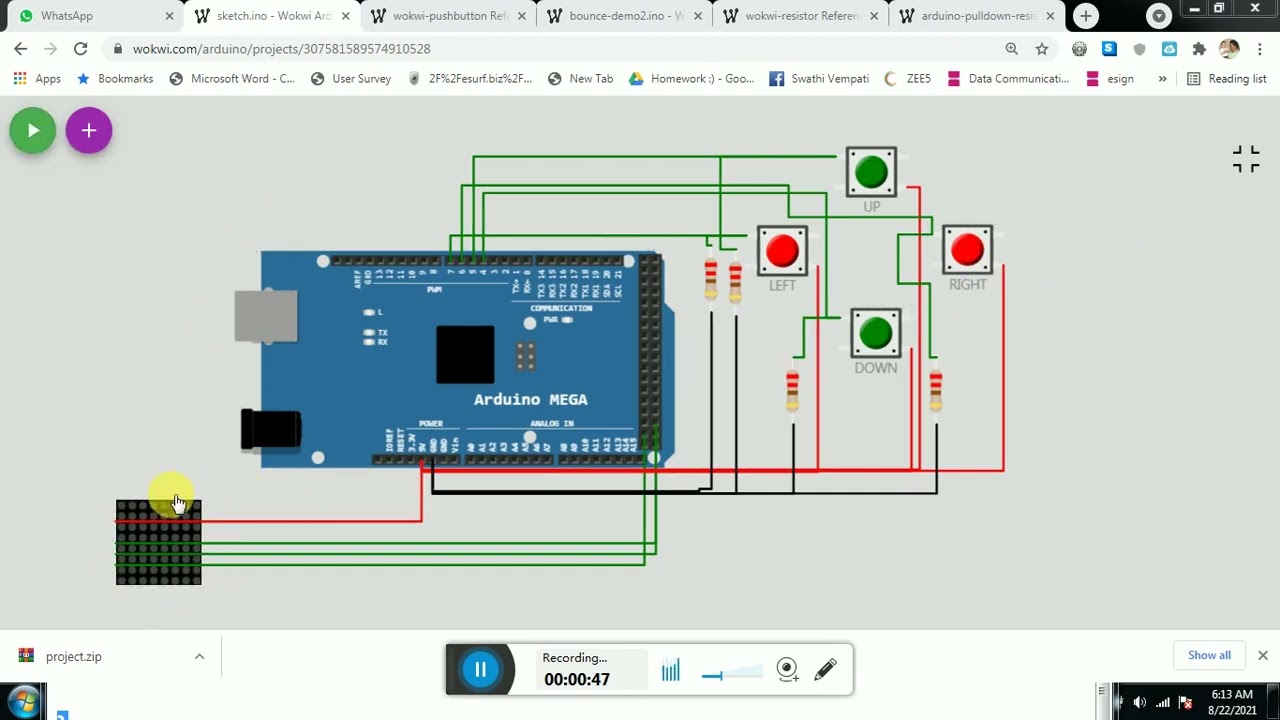Open the downloaded project.zip file

pyautogui.click(x=74, y=657)
